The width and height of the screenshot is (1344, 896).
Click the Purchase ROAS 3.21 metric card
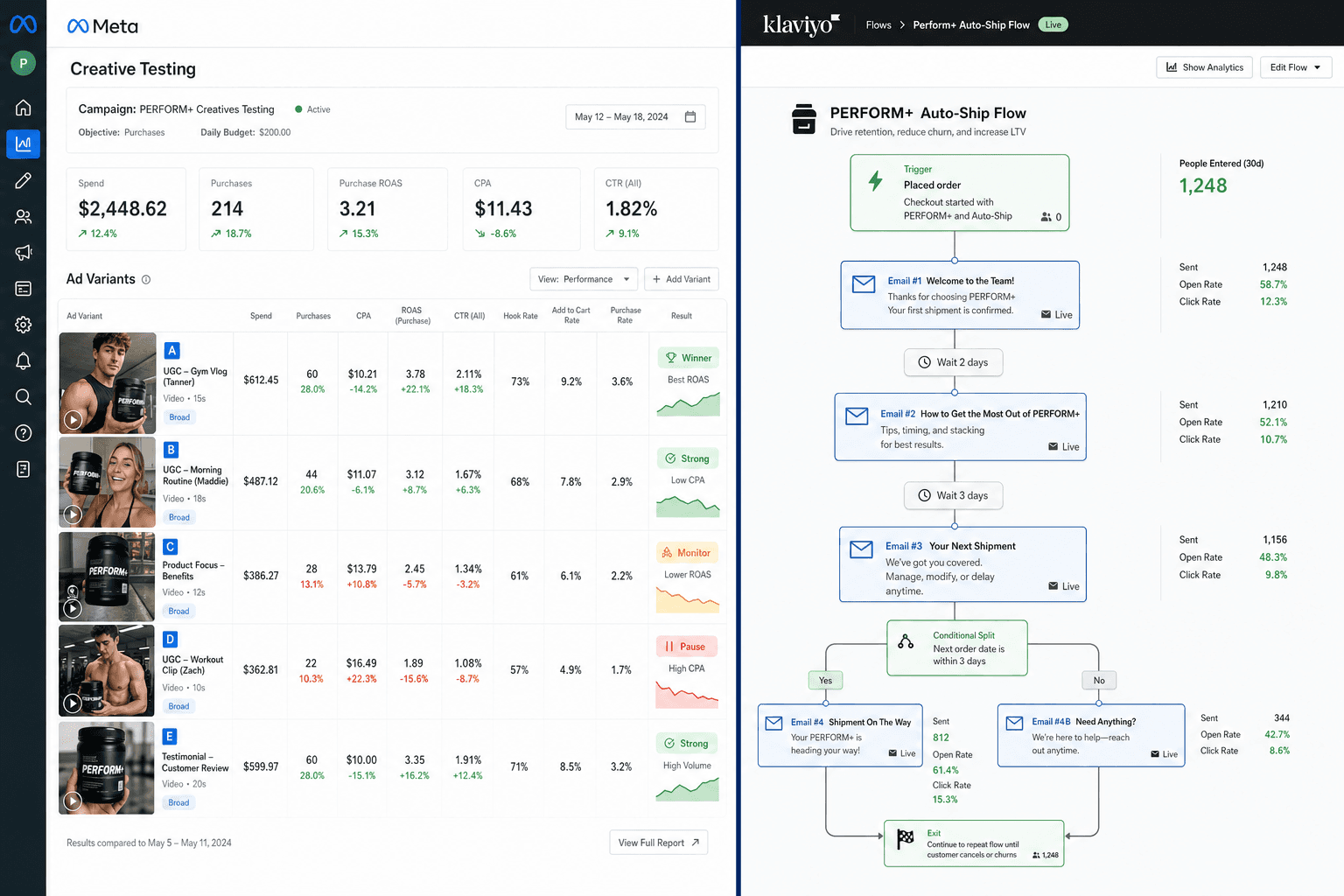[388, 209]
